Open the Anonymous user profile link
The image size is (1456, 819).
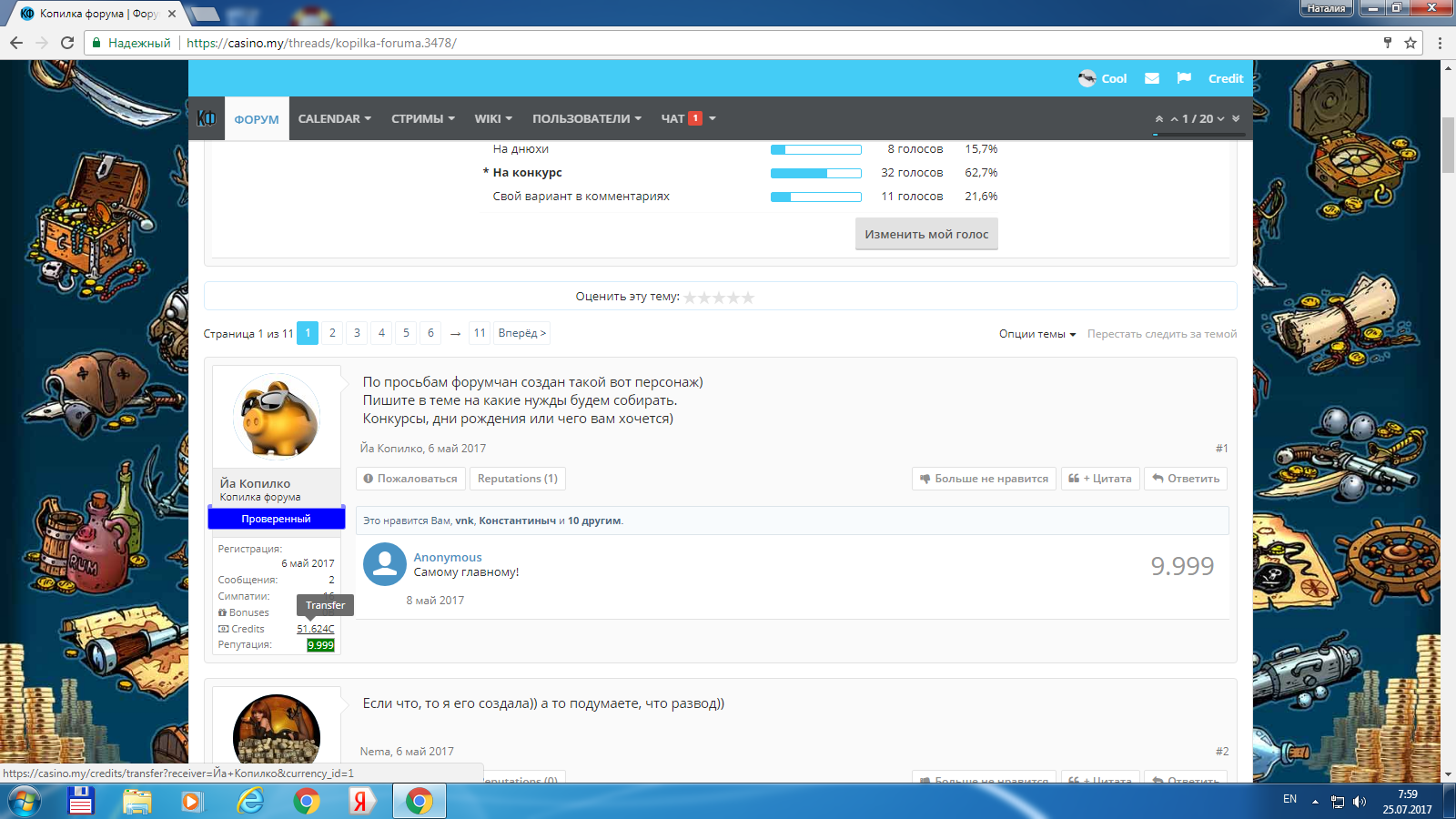448,558
